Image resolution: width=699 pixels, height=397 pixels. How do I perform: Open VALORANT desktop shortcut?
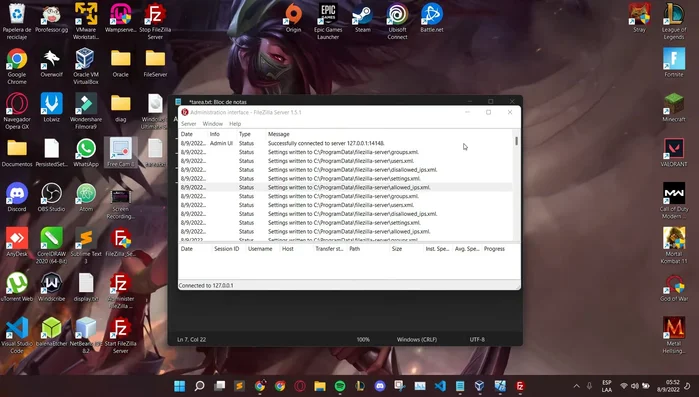[674, 152]
